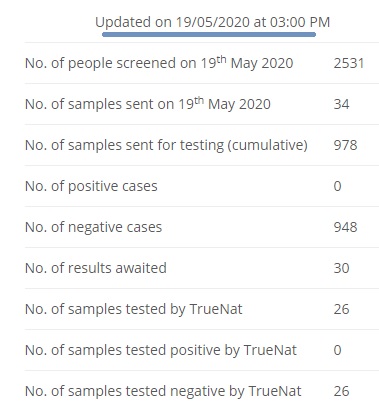Click 'No. of negative cases' label
Screen dimensions: 379x410
93,227
